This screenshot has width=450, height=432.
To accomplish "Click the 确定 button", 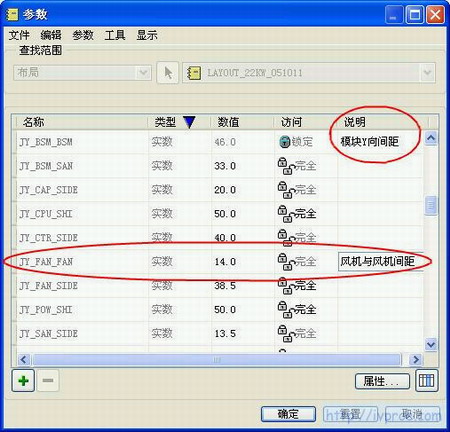I will [288, 414].
